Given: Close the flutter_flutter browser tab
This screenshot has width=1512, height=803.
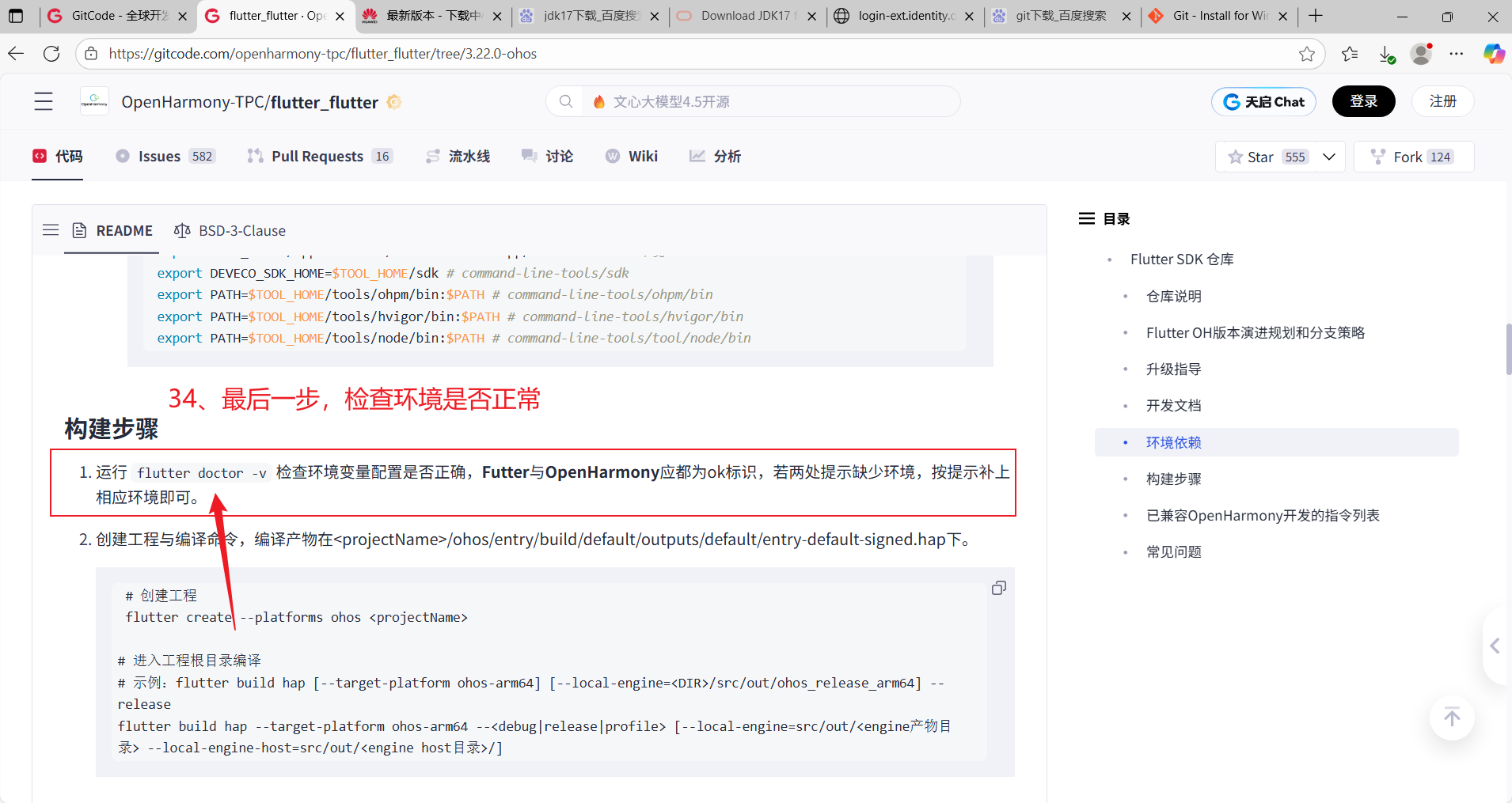Looking at the screenshot, I should [340, 16].
